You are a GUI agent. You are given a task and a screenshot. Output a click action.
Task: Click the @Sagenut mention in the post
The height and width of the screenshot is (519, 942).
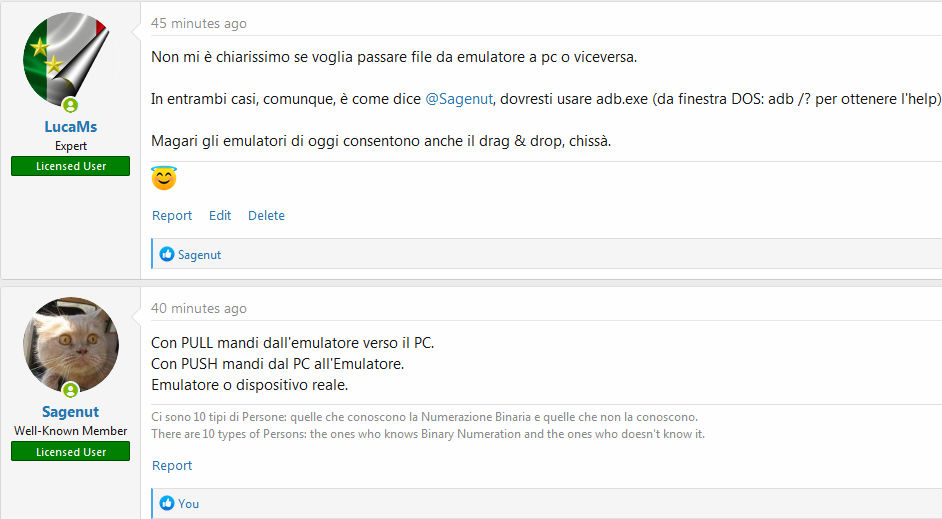click(x=459, y=99)
